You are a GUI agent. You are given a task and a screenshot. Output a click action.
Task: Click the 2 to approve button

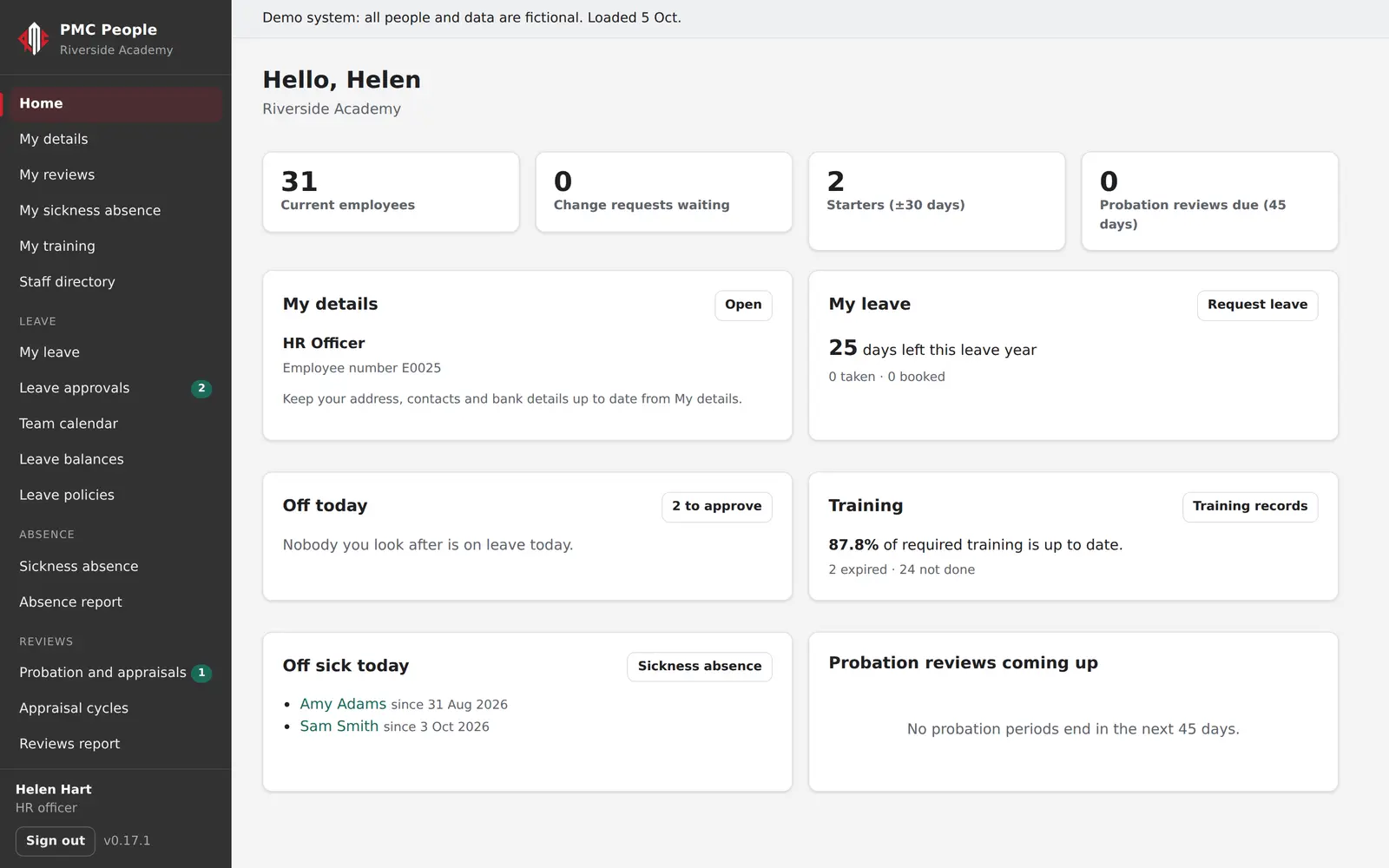[x=716, y=506]
